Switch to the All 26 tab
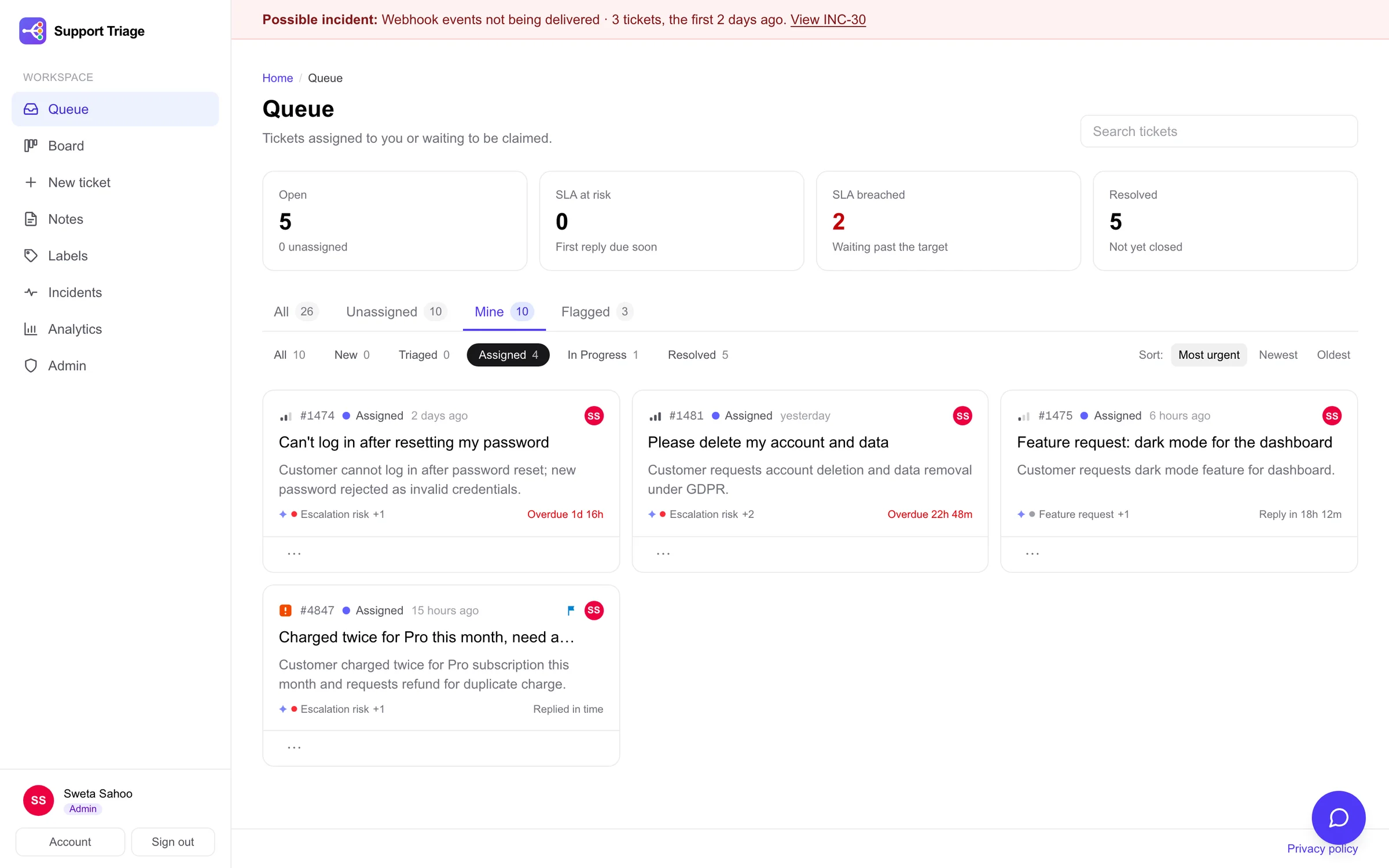The width and height of the screenshot is (1389, 868). point(296,311)
